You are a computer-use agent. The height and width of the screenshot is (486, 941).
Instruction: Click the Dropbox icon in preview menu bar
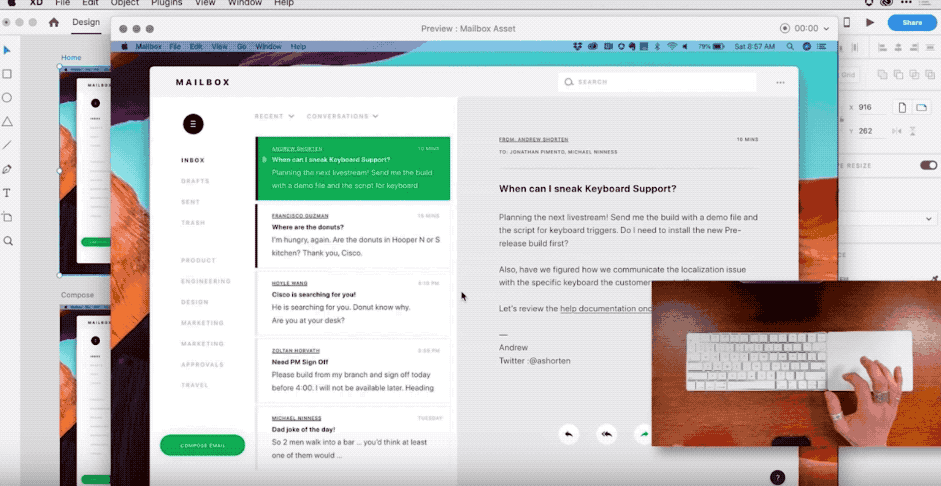coord(578,46)
